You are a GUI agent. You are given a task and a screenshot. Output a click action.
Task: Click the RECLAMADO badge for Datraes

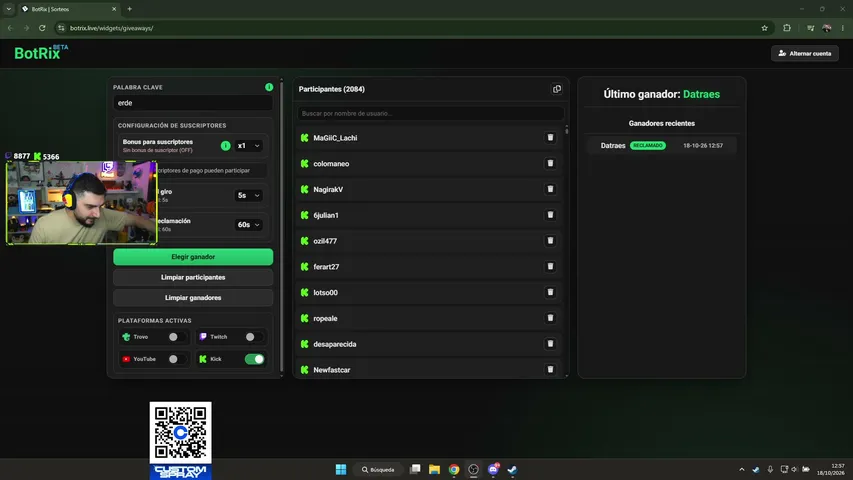(x=647, y=145)
